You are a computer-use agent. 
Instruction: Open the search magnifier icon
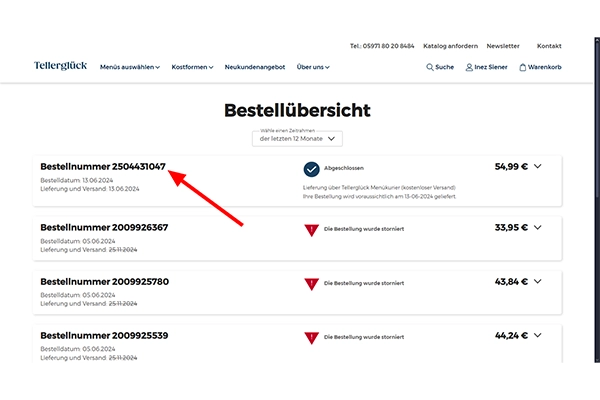pos(430,67)
